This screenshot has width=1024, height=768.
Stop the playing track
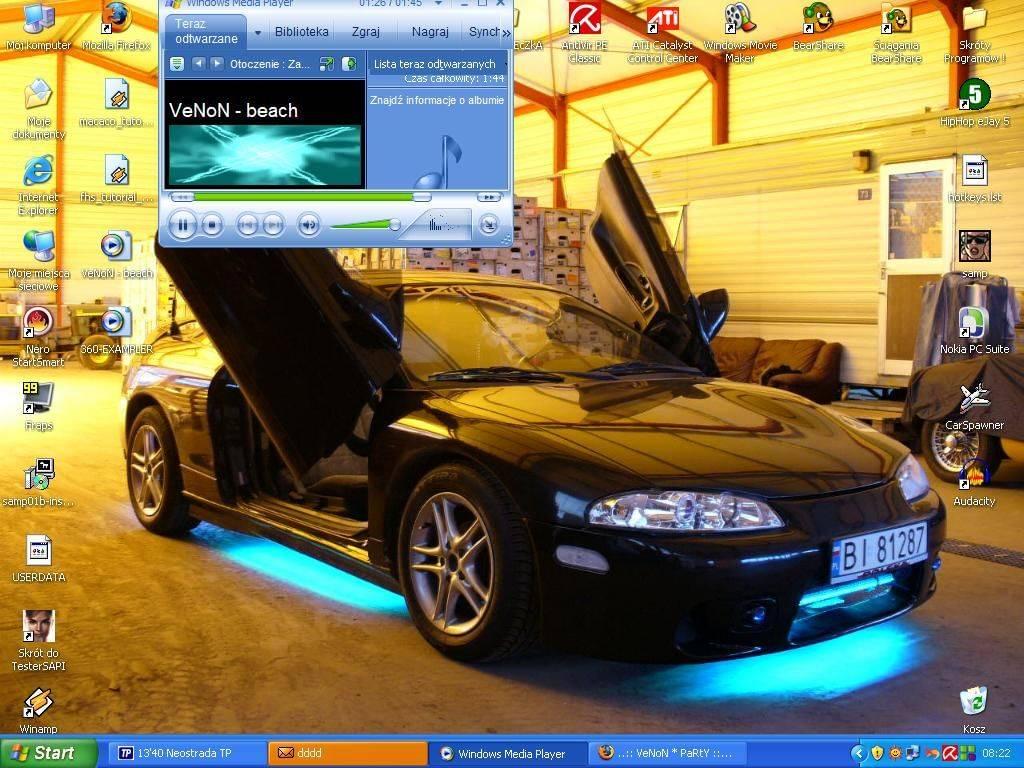click(212, 225)
